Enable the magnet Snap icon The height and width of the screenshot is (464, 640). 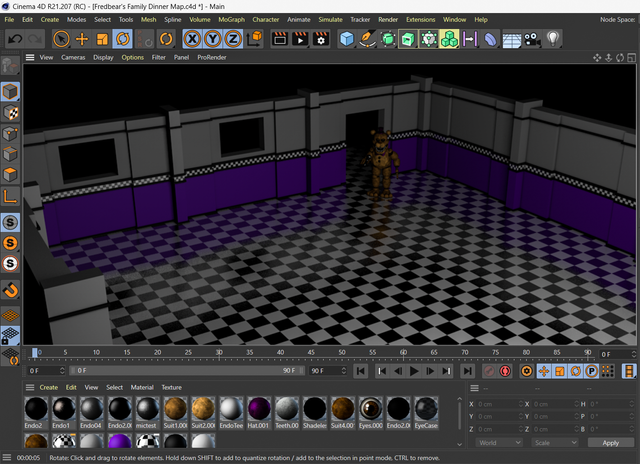[x=10, y=290]
